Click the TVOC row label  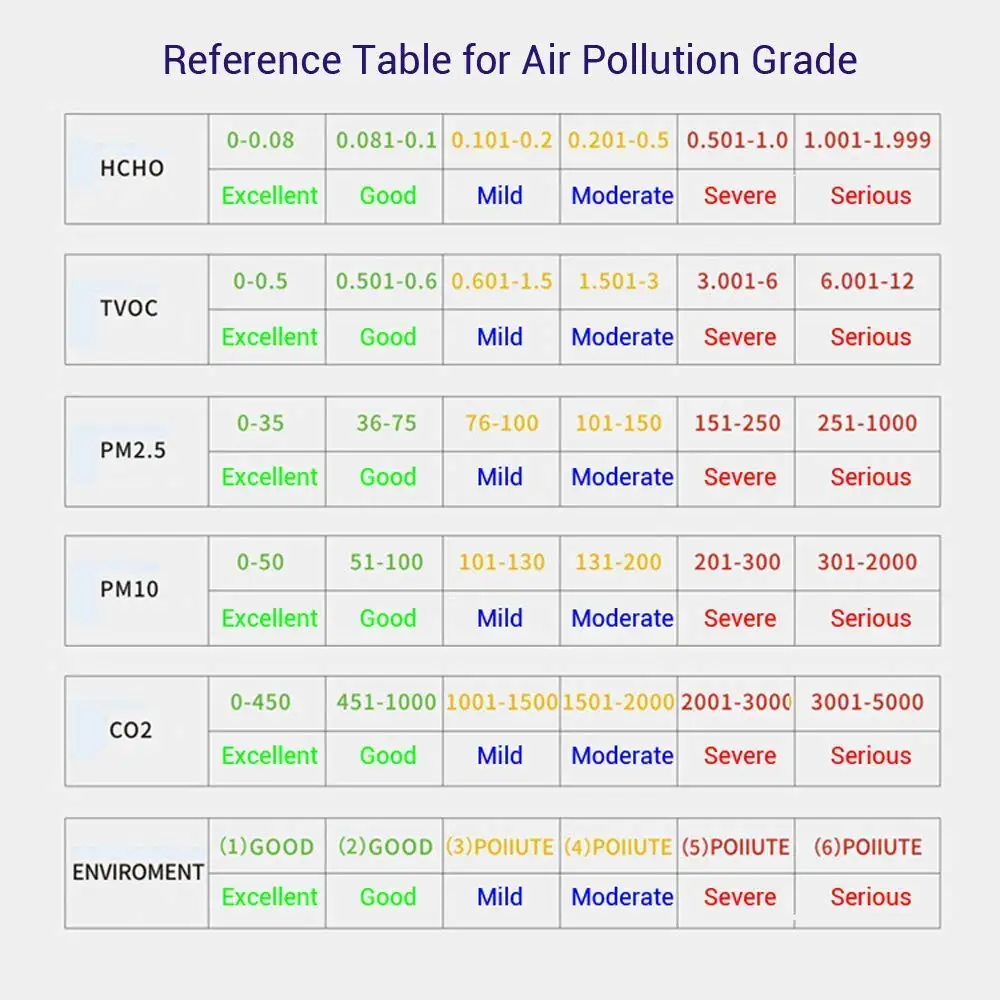pyautogui.click(x=129, y=308)
